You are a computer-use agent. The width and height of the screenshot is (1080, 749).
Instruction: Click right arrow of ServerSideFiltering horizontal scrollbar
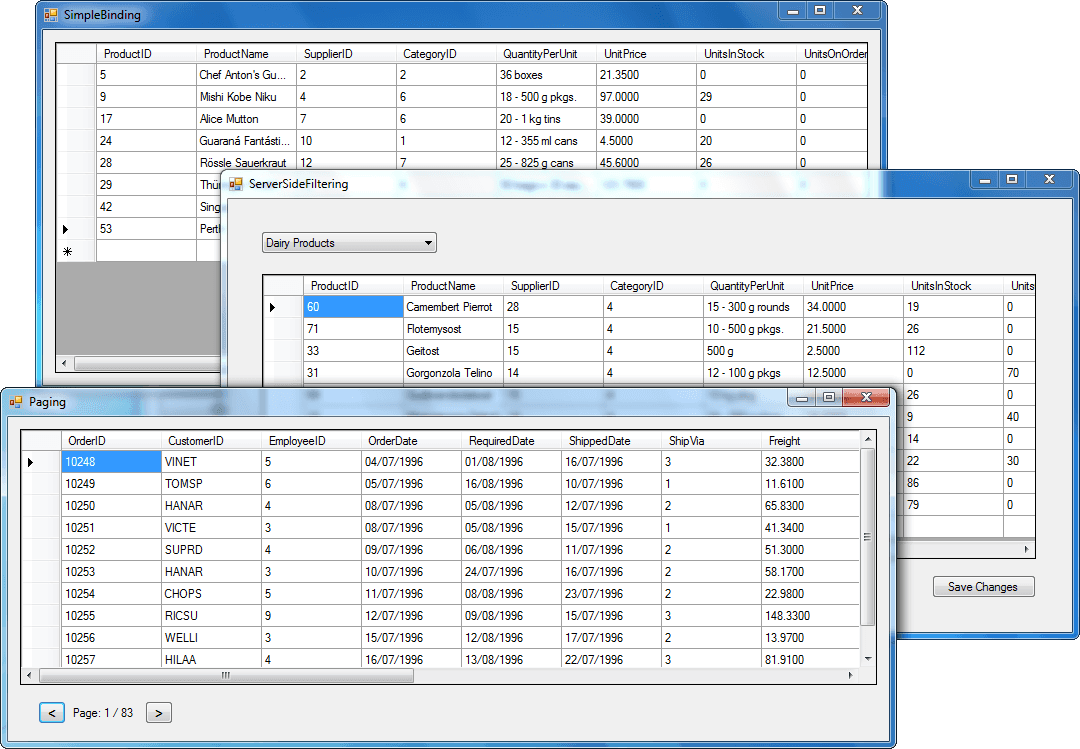(x=1026, y=549)
